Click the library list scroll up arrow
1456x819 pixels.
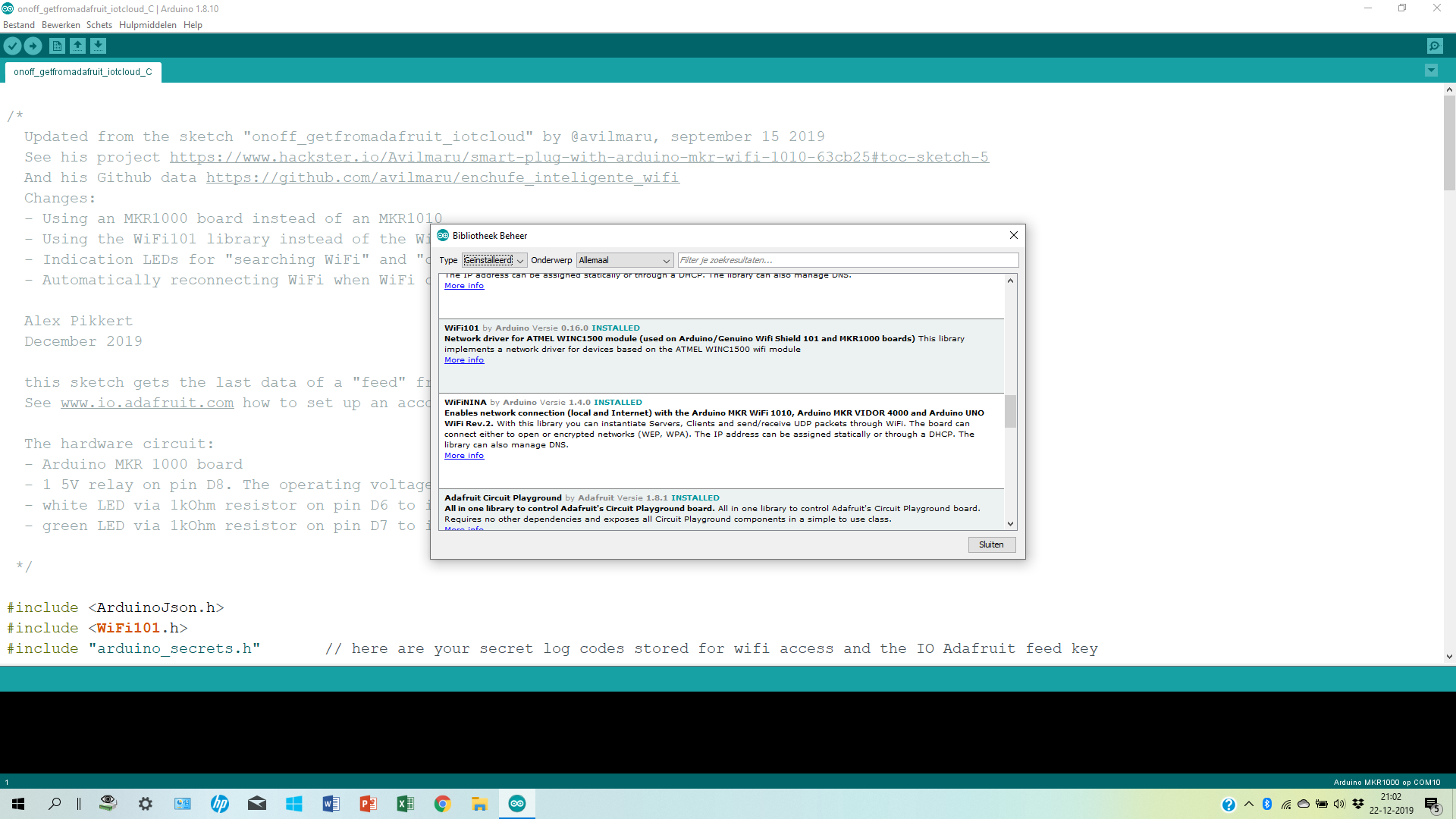pos(1010,281)
